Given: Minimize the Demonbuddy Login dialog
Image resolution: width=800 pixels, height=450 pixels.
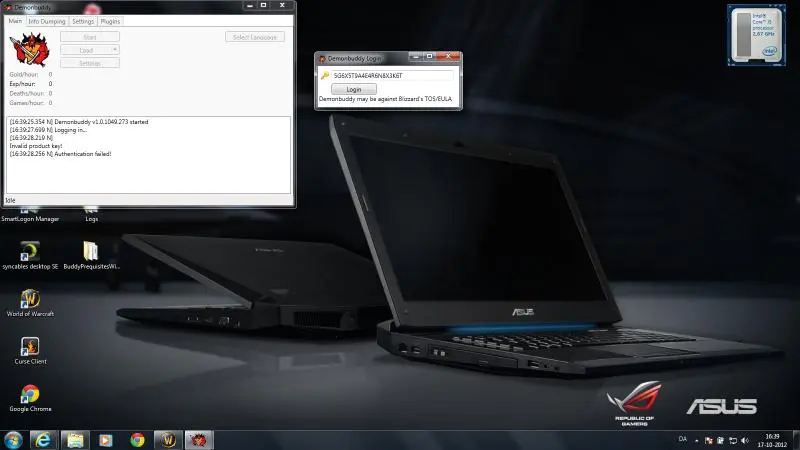Looking at the screenshot, I should [x=416, y=56].
